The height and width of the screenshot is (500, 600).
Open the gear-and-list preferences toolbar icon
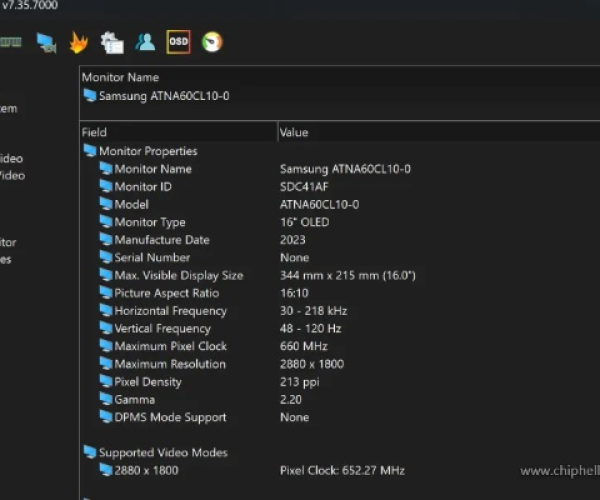click(112, 42)
